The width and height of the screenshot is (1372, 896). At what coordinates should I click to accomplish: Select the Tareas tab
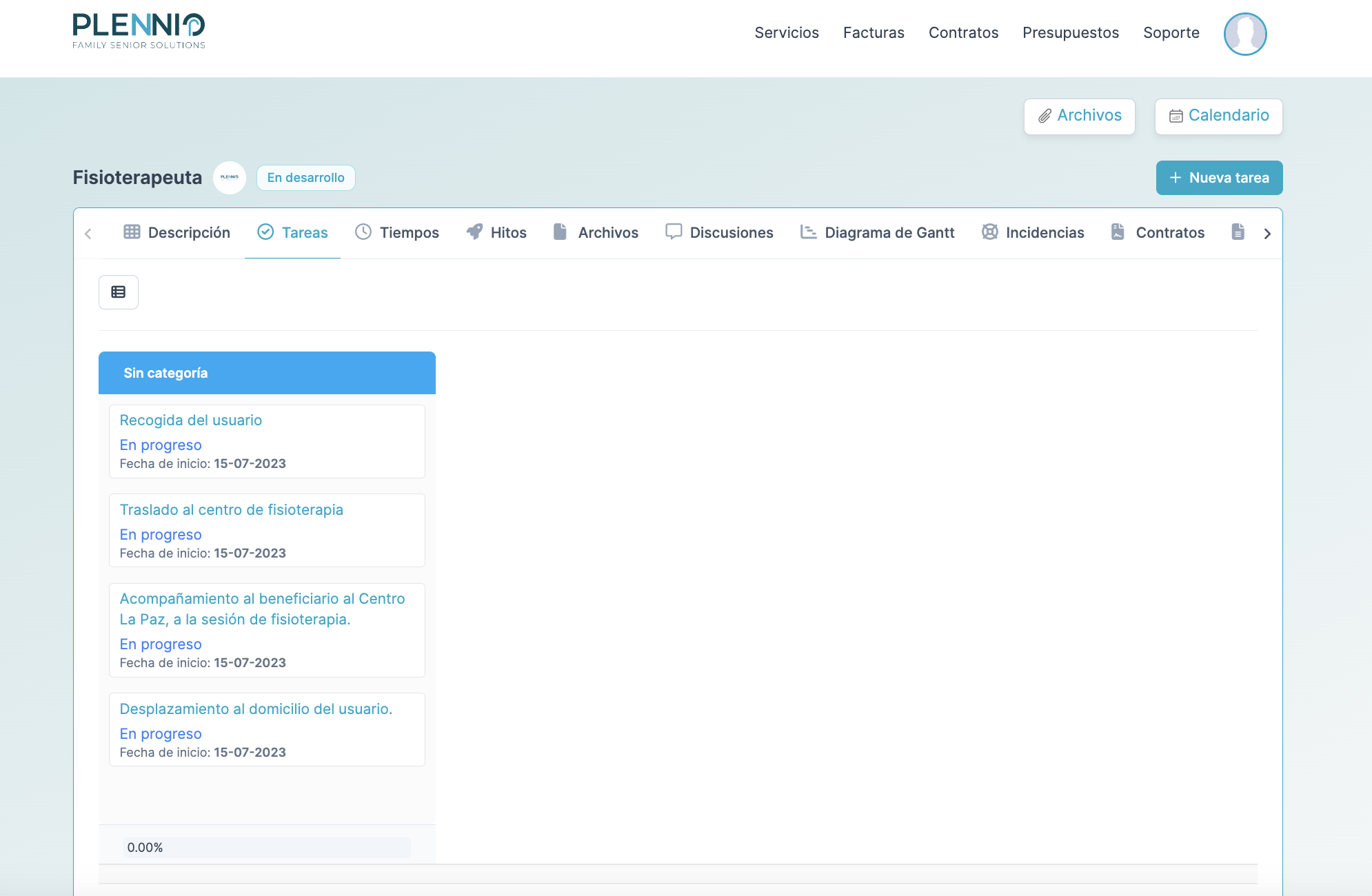(x=292, y=233)
